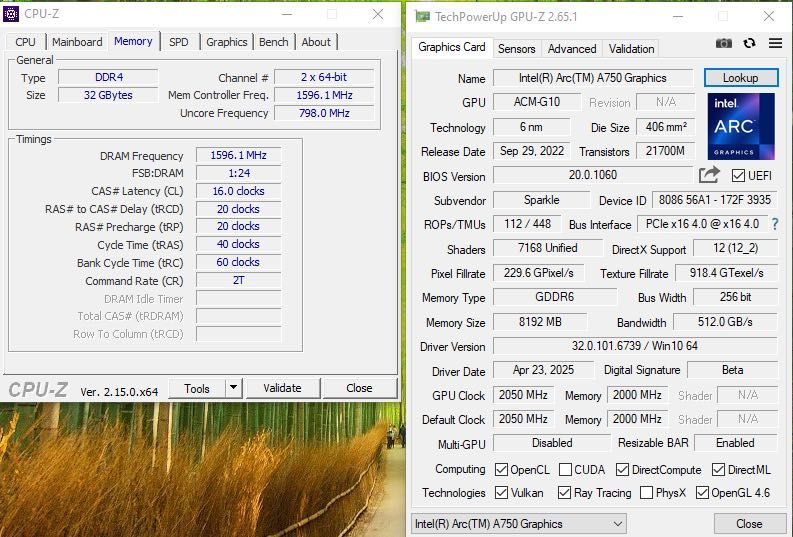Toggle the CUDA checkbox
This screenshot has height=537, width=793.
coord(565,470)
